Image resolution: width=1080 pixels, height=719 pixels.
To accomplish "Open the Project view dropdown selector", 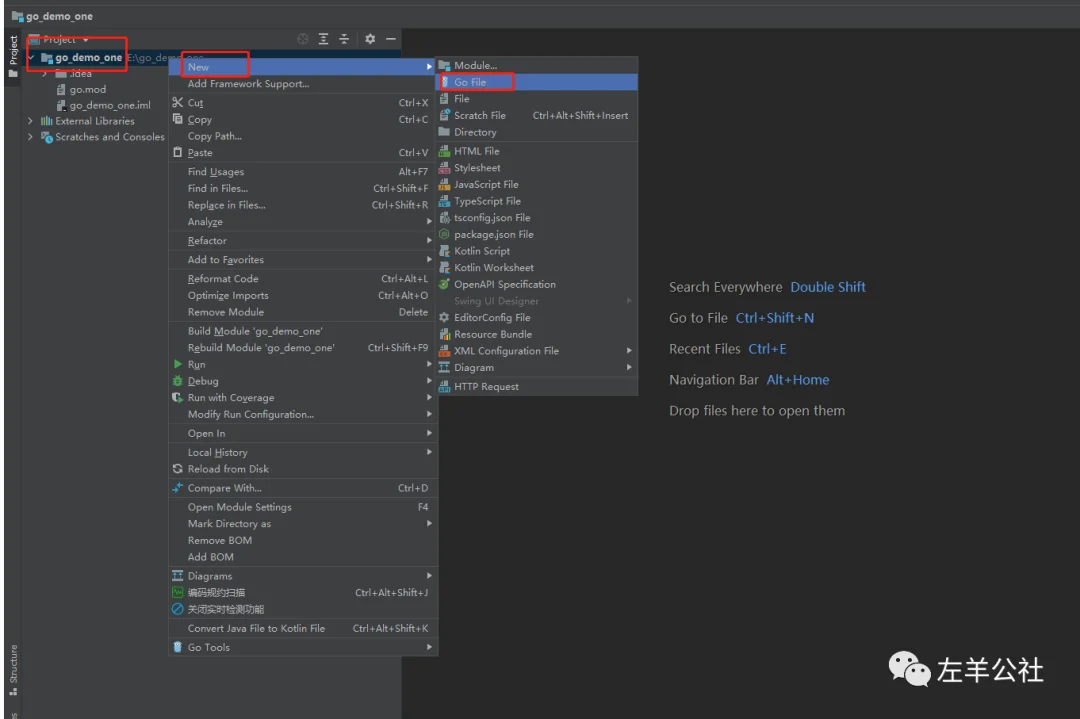I will [60, 39].
